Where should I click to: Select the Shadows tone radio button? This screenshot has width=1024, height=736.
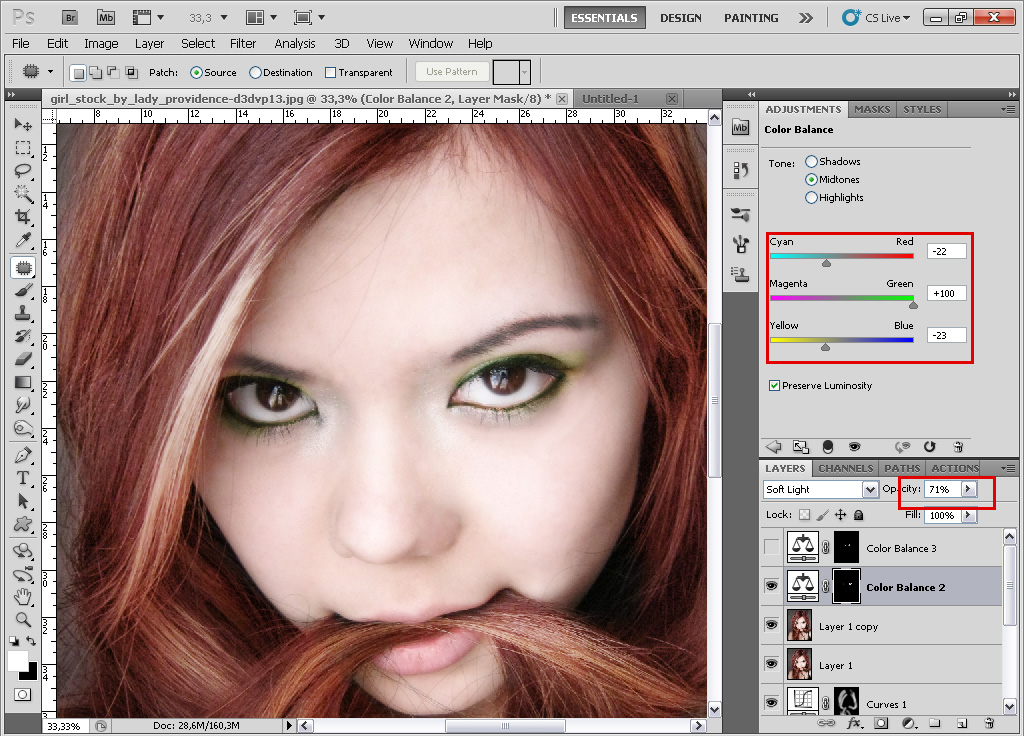pyautogui.click(x=811, y=162)
